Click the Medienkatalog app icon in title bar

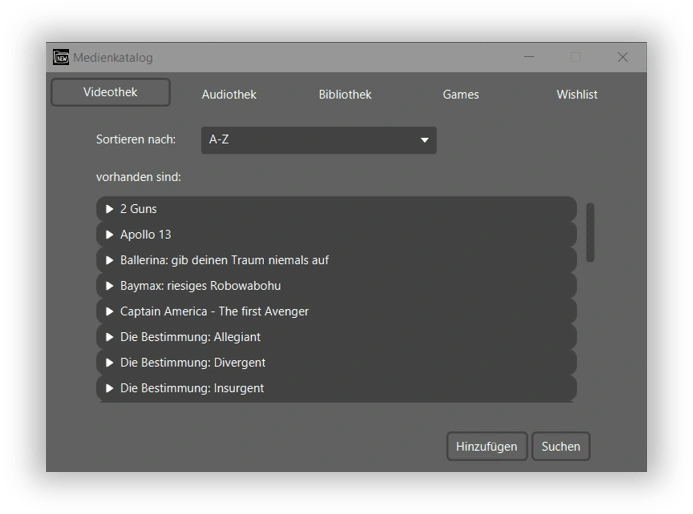click(x=61, y=57)
